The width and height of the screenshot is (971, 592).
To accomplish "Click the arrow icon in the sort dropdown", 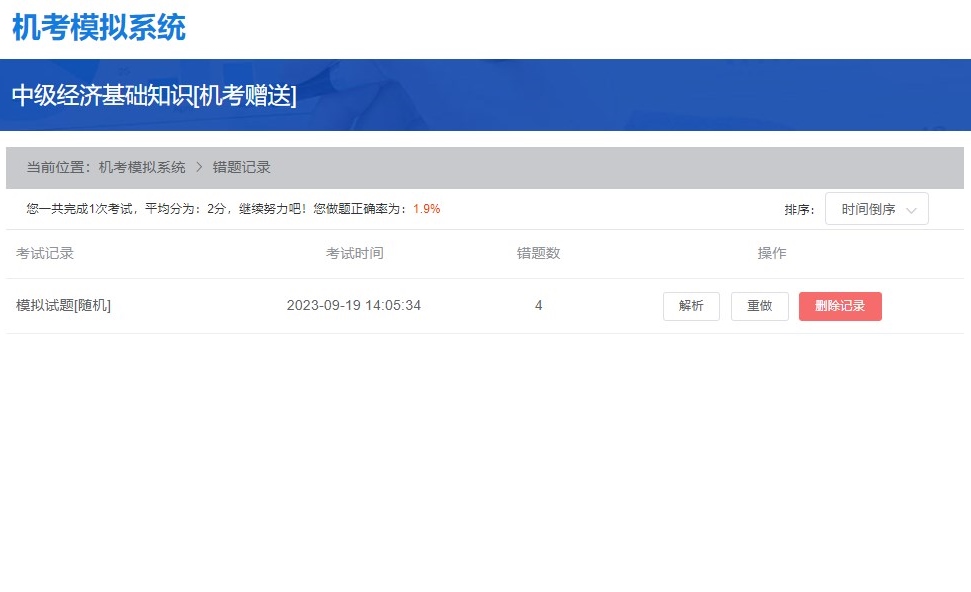I will [x=910, y=210].
